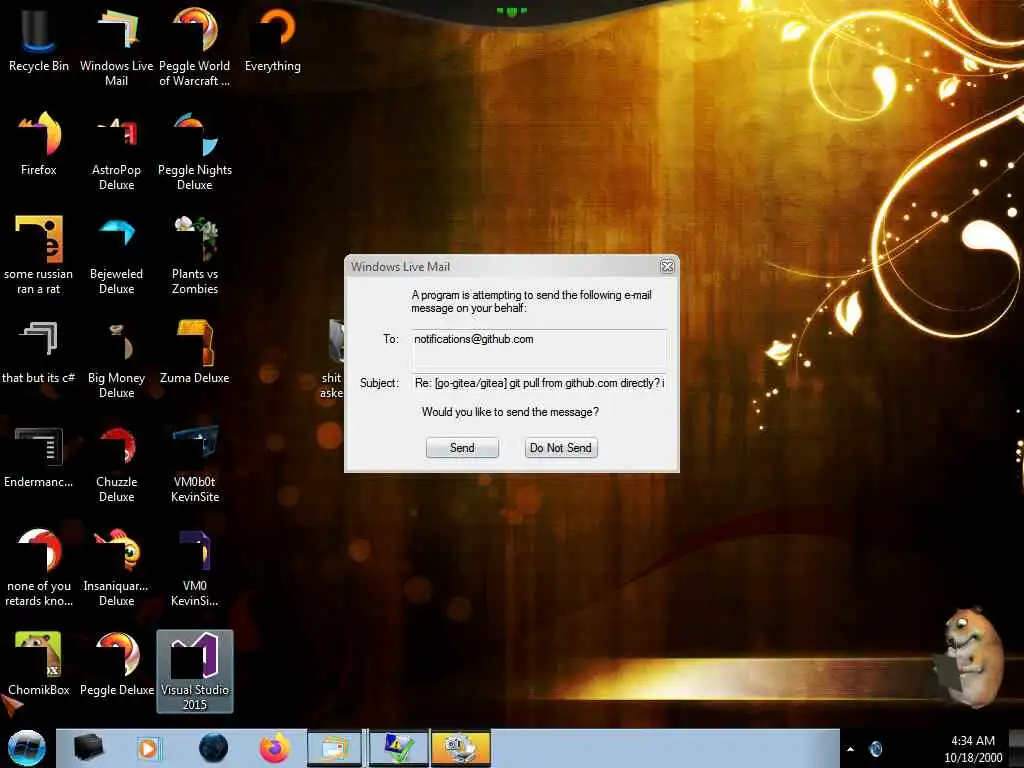Open Firefox from the taskbar

pyautogui.click(x=275, y=748)
